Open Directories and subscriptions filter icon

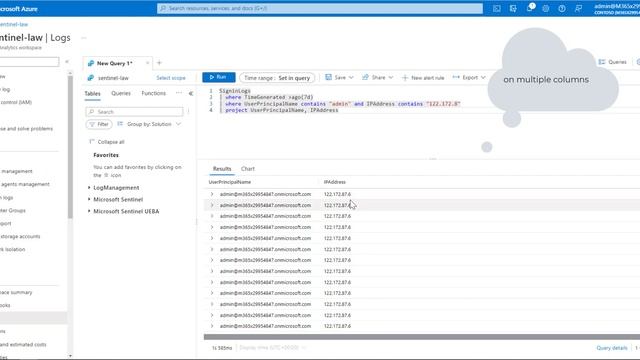coord(513,8)
